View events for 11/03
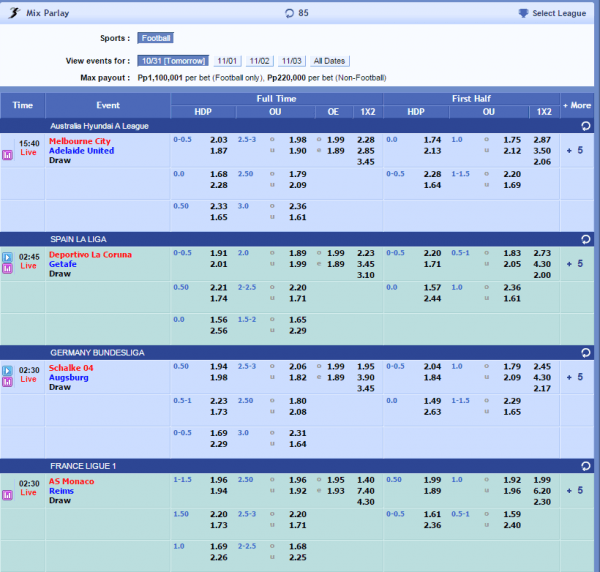 coord(292,61)
